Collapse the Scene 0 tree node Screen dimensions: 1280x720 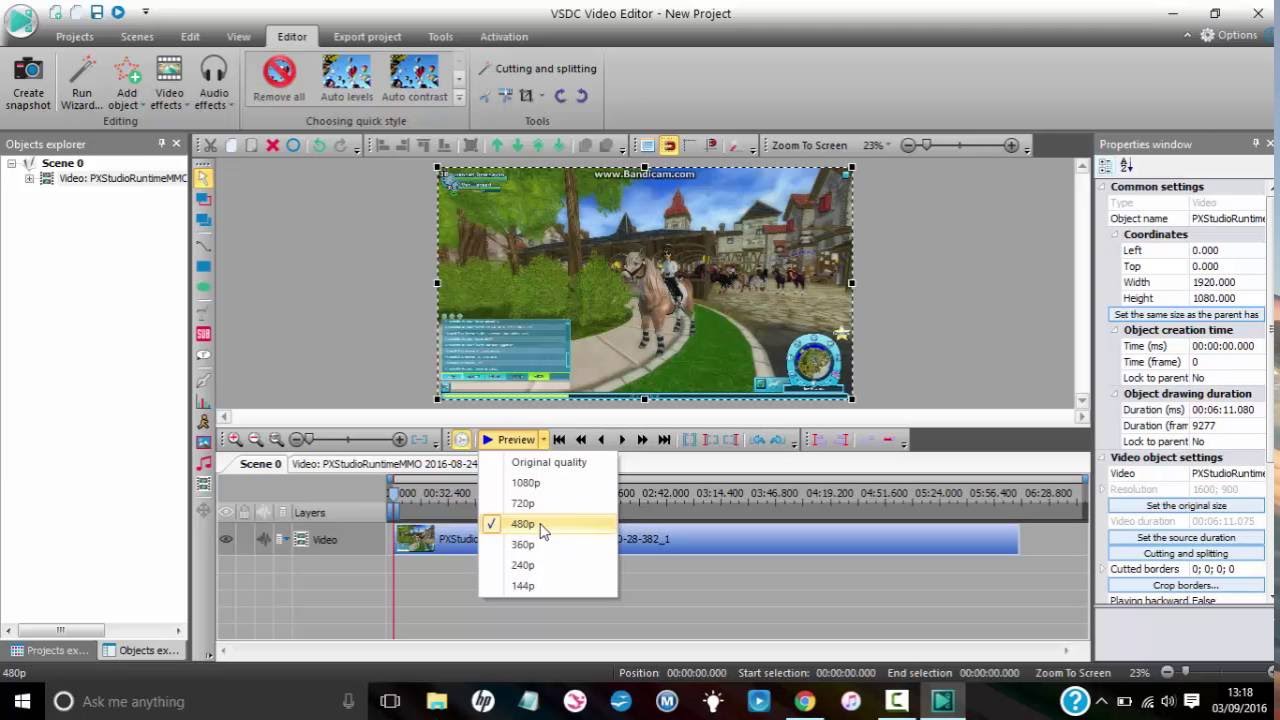pyautogui.click(x=12, y=163)
